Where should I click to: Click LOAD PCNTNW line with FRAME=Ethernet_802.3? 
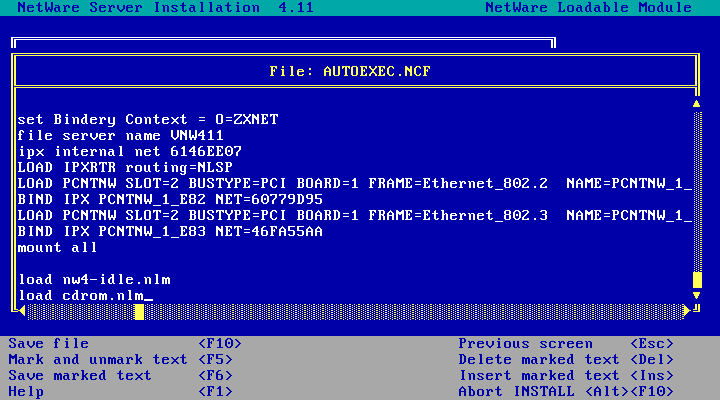click(x=354, y=216)
